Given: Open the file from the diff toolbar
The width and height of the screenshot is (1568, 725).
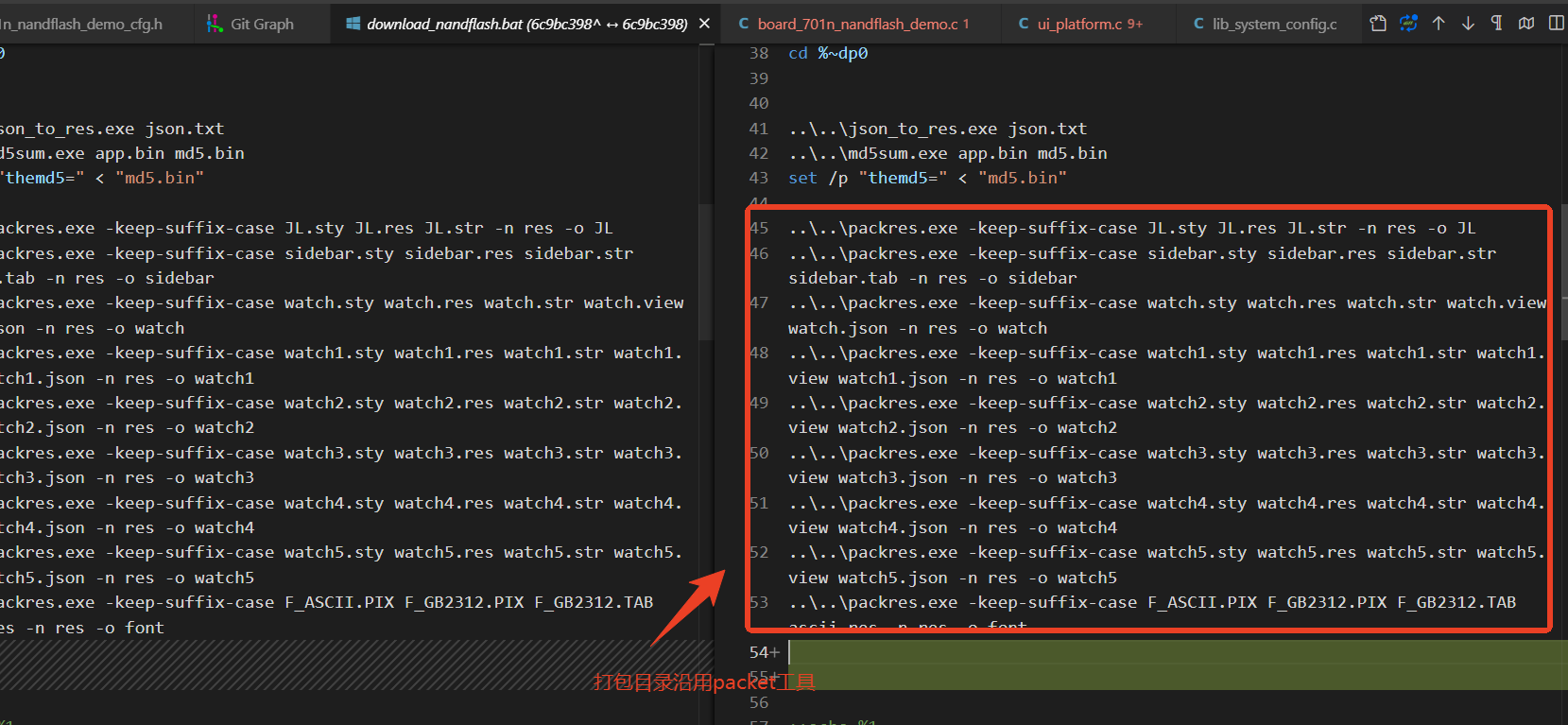Looking at the screenshot, I should pyautogui.click(x=1379, y=24).
